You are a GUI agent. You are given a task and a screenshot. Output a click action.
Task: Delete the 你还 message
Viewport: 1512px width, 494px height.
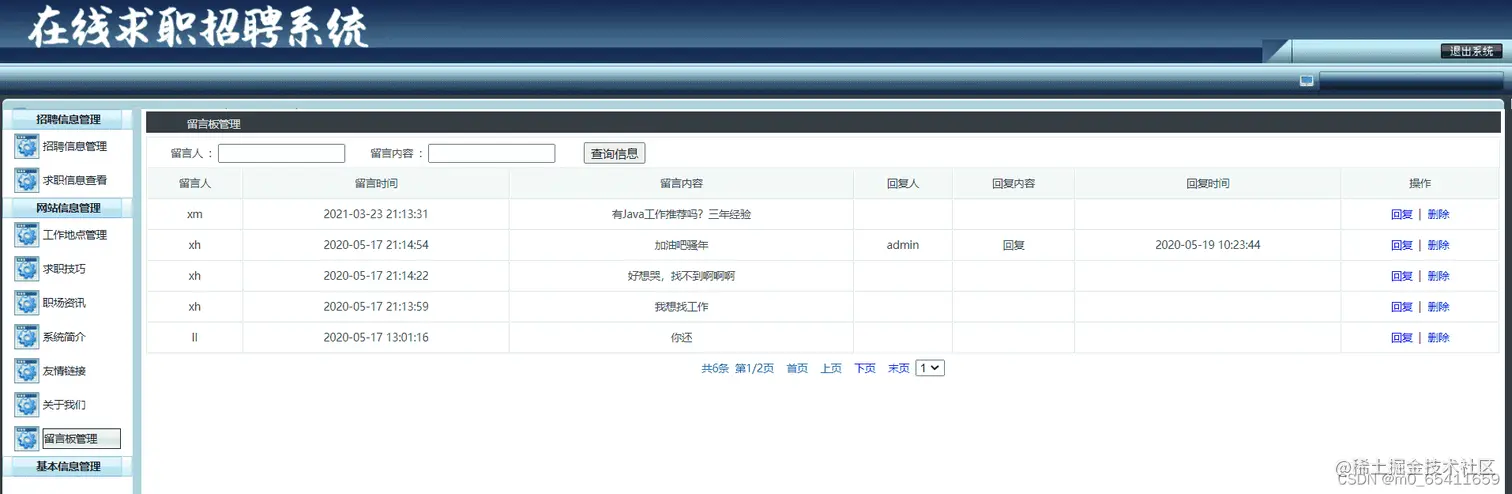pos(1438,338)
